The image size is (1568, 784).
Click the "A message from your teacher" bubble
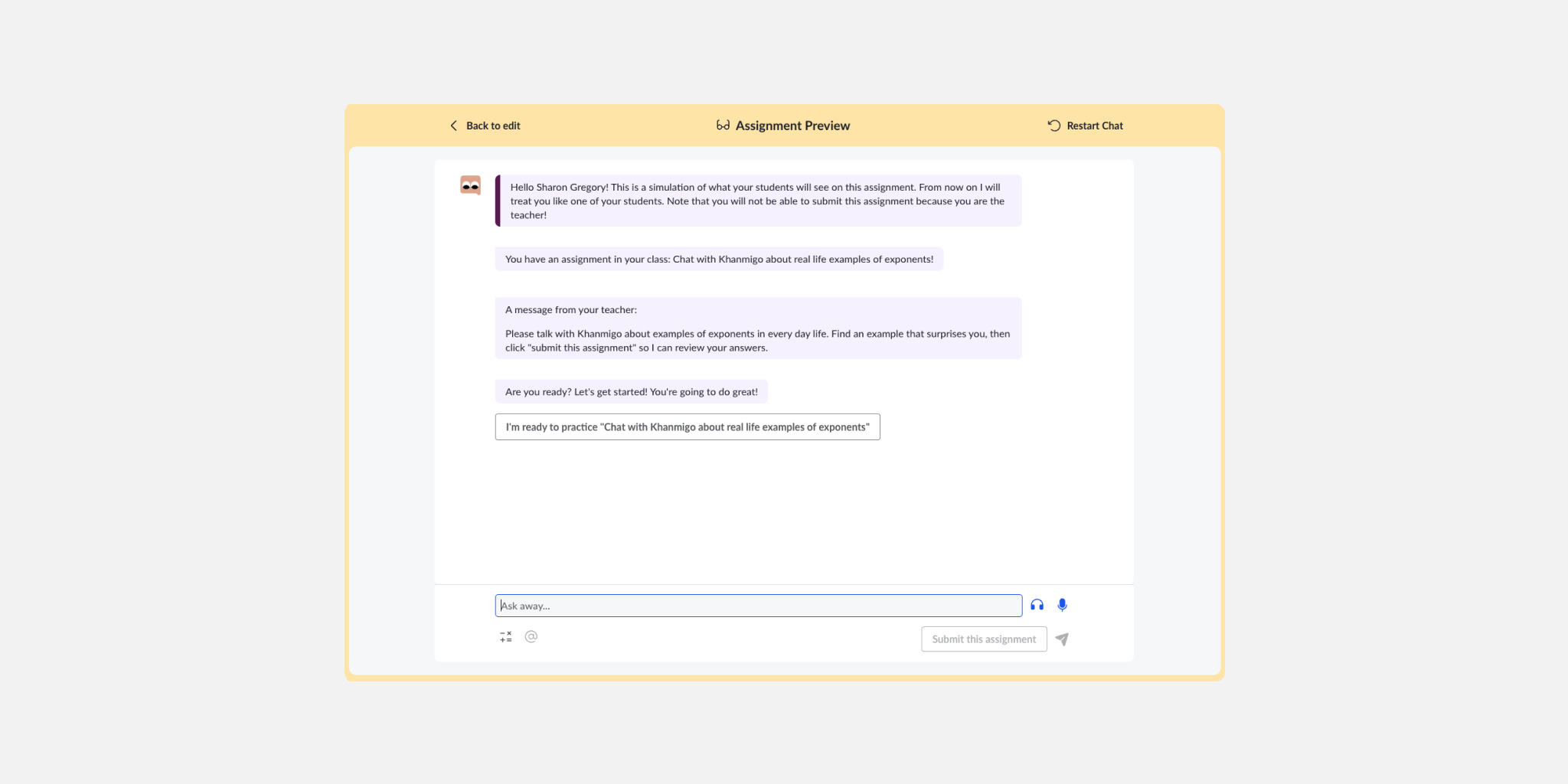pyautogui.click(x=758, y=328)
